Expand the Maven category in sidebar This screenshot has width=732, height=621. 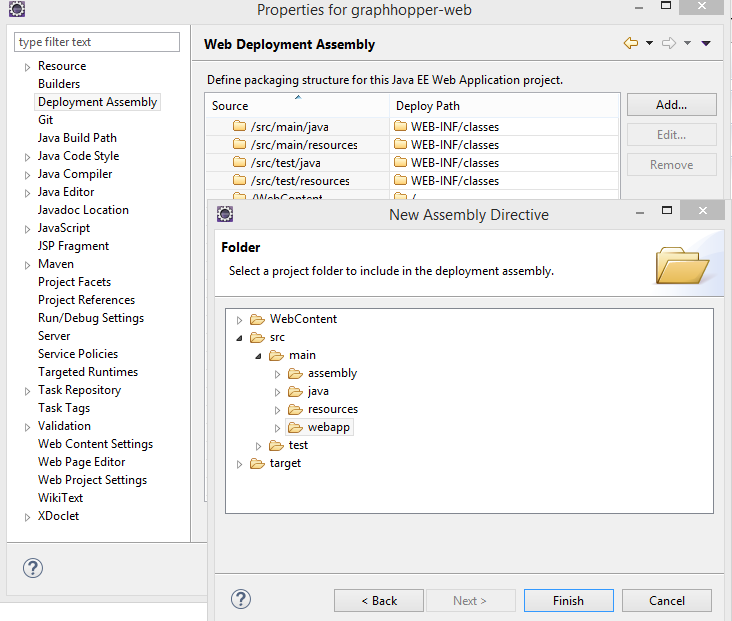pos(28,265)
